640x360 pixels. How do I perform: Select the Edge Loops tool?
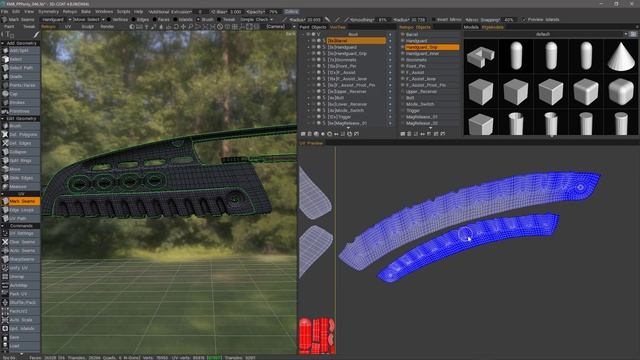click(20, 210)
